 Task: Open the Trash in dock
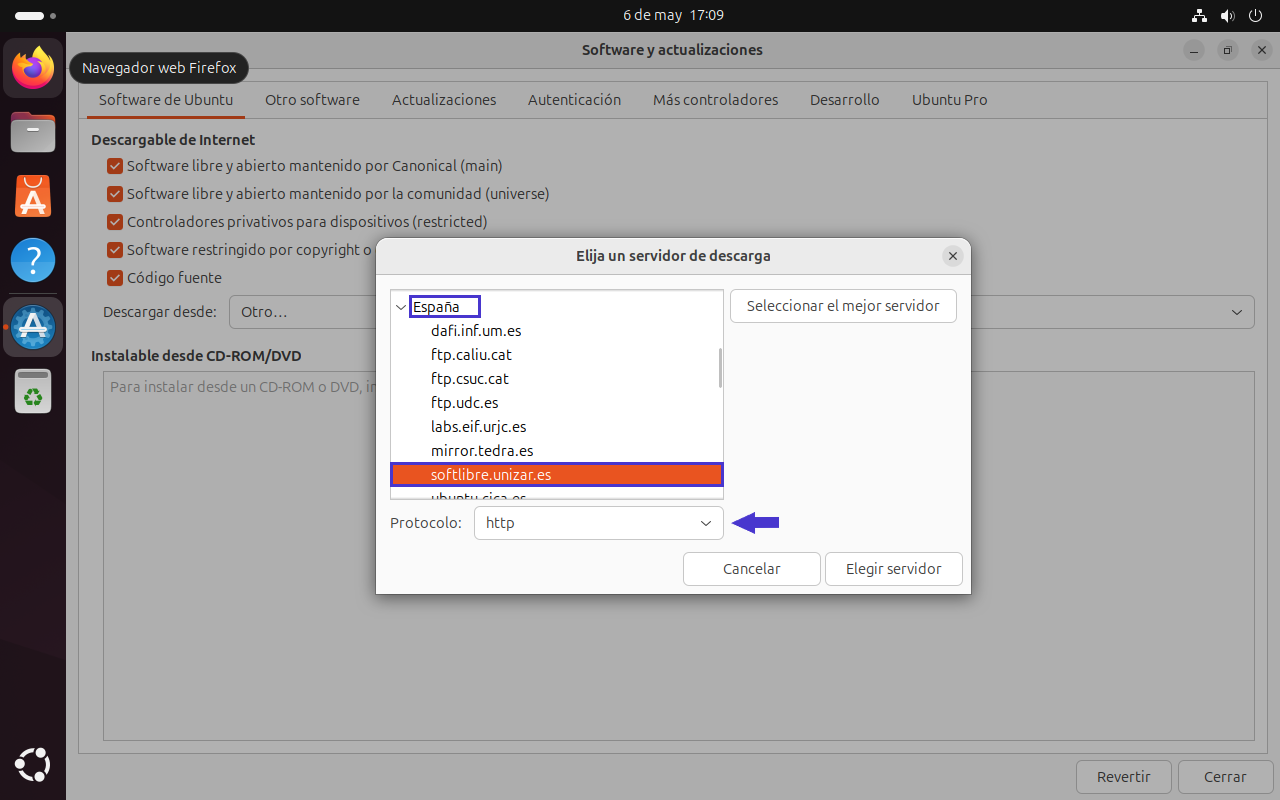pyautogui.click(x=33, y=390)
